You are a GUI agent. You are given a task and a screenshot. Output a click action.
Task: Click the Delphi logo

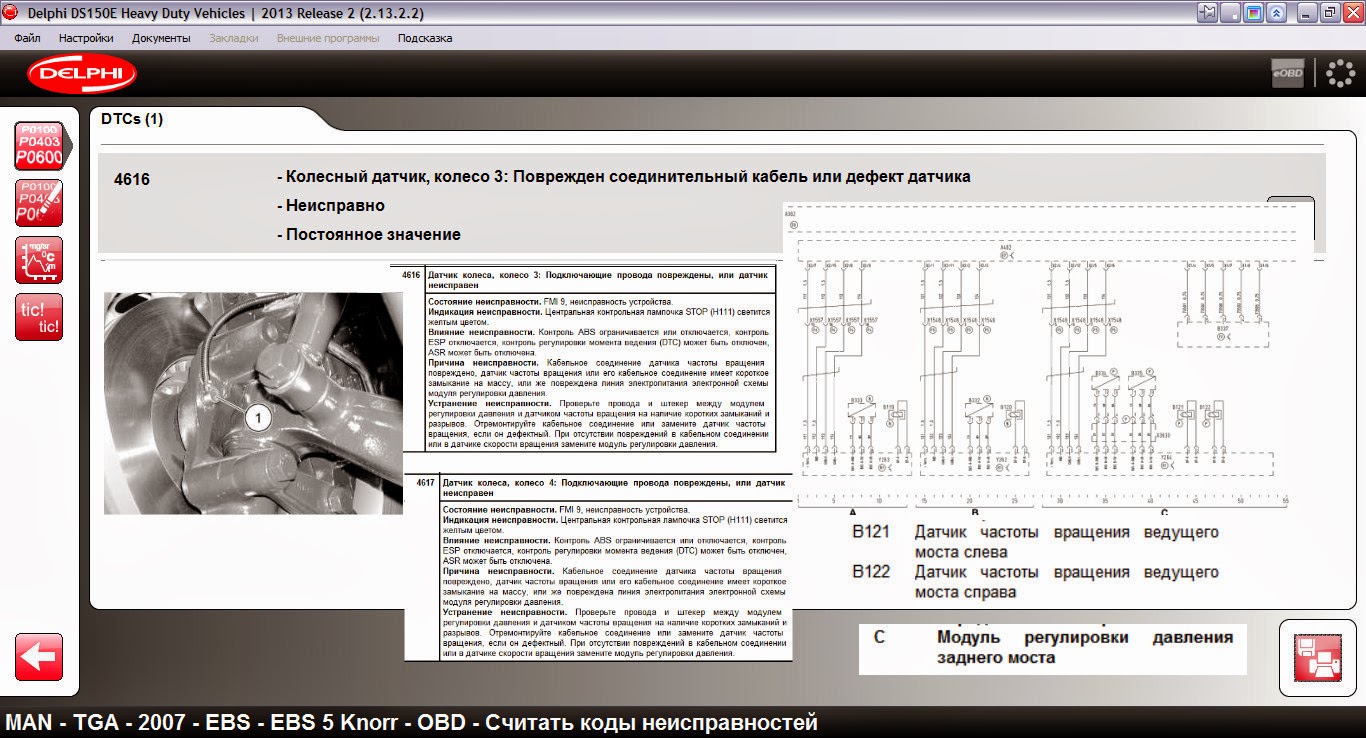coord(82,74)
